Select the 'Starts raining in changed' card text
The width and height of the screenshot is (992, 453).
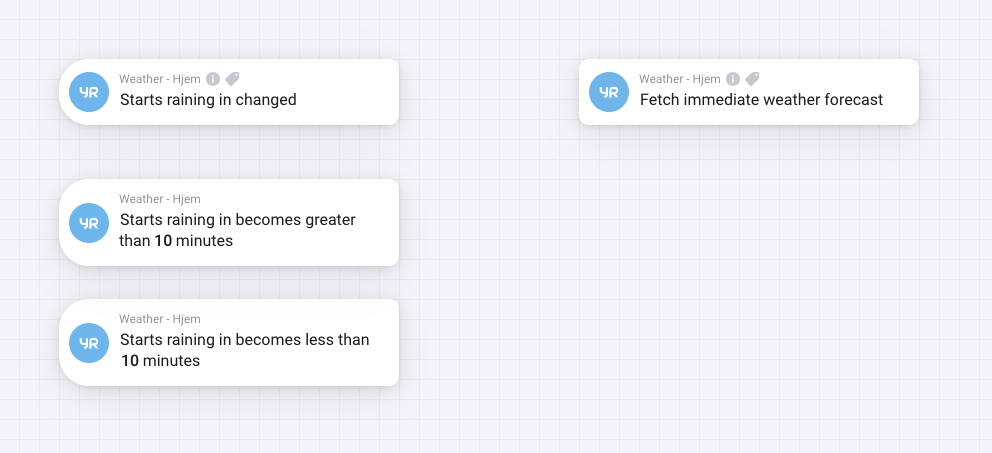point(208,100)
